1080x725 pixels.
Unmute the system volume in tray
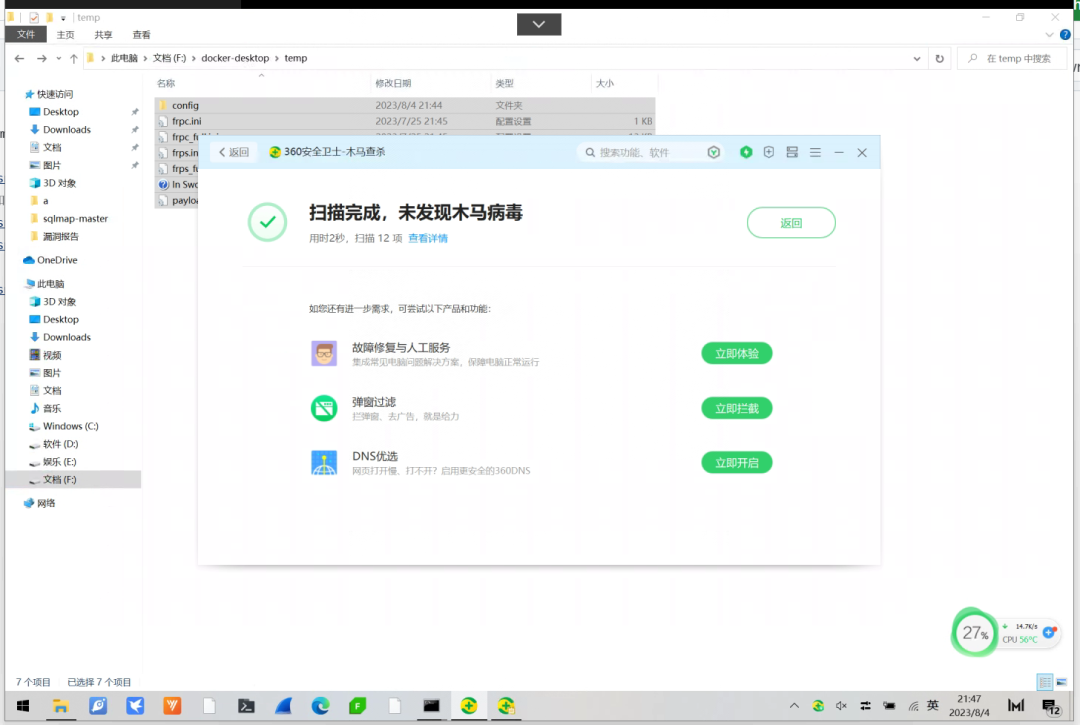[x=841, y=706]
